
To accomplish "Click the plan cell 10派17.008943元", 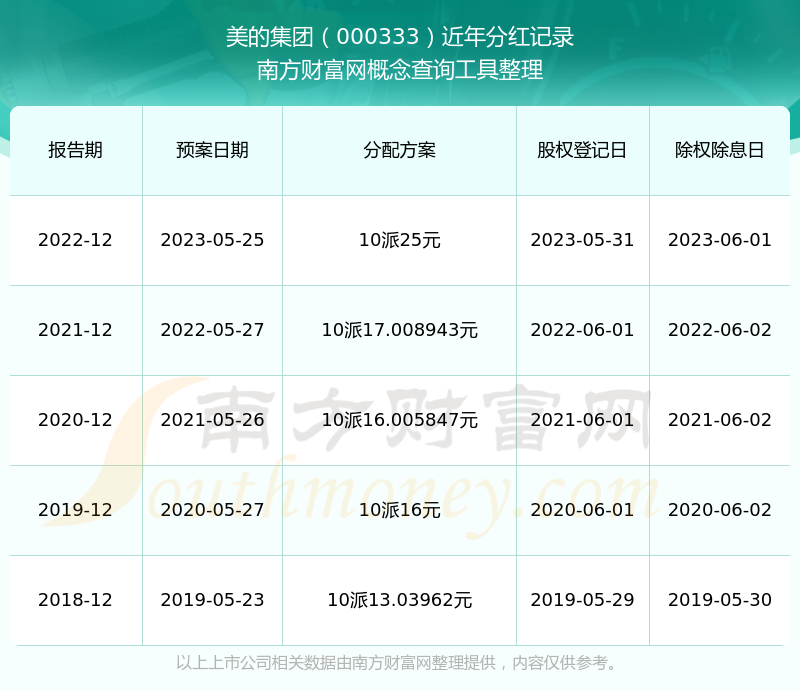I will click(x=399, y=330).
